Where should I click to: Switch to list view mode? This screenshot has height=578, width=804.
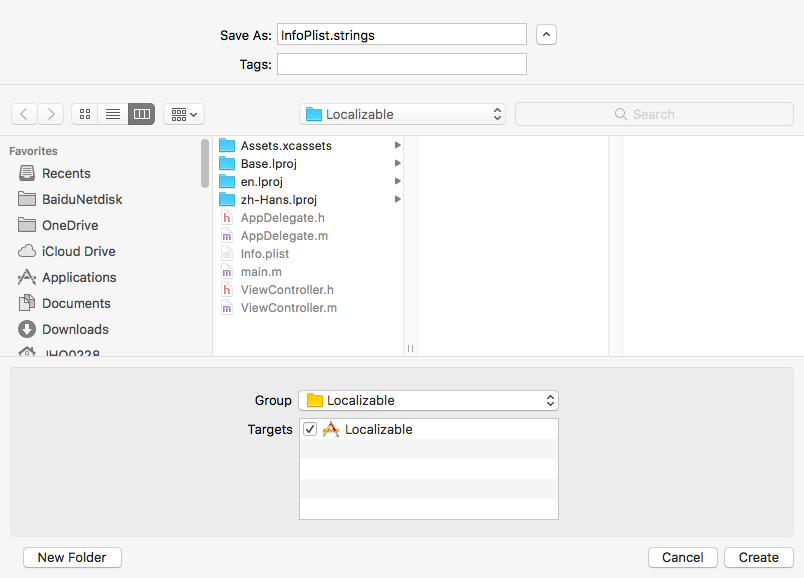point(112,113)
